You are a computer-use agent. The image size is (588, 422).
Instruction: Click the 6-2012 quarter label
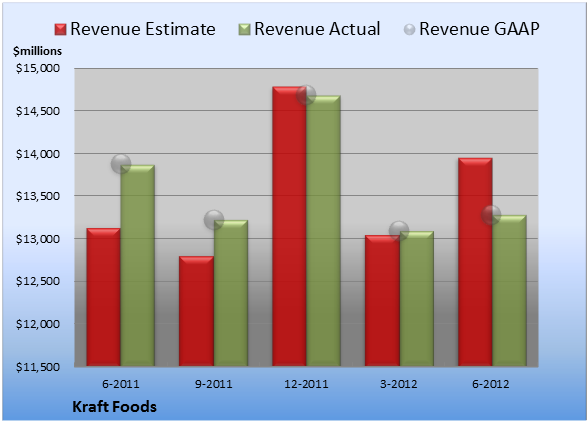[x=491, y=384]
